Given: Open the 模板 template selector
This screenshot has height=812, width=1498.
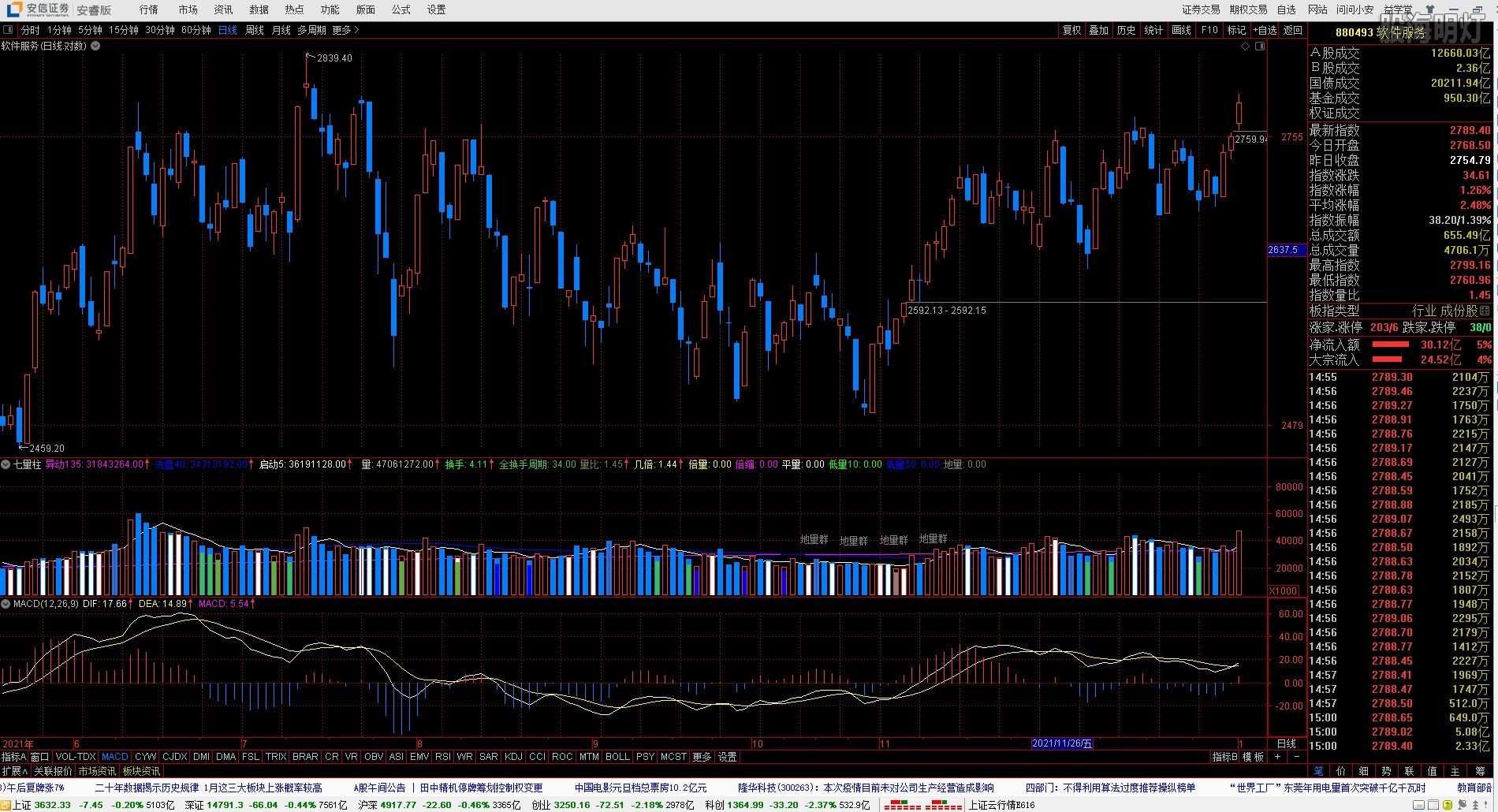Looking at the screenshot, I should coord(1254,757).
